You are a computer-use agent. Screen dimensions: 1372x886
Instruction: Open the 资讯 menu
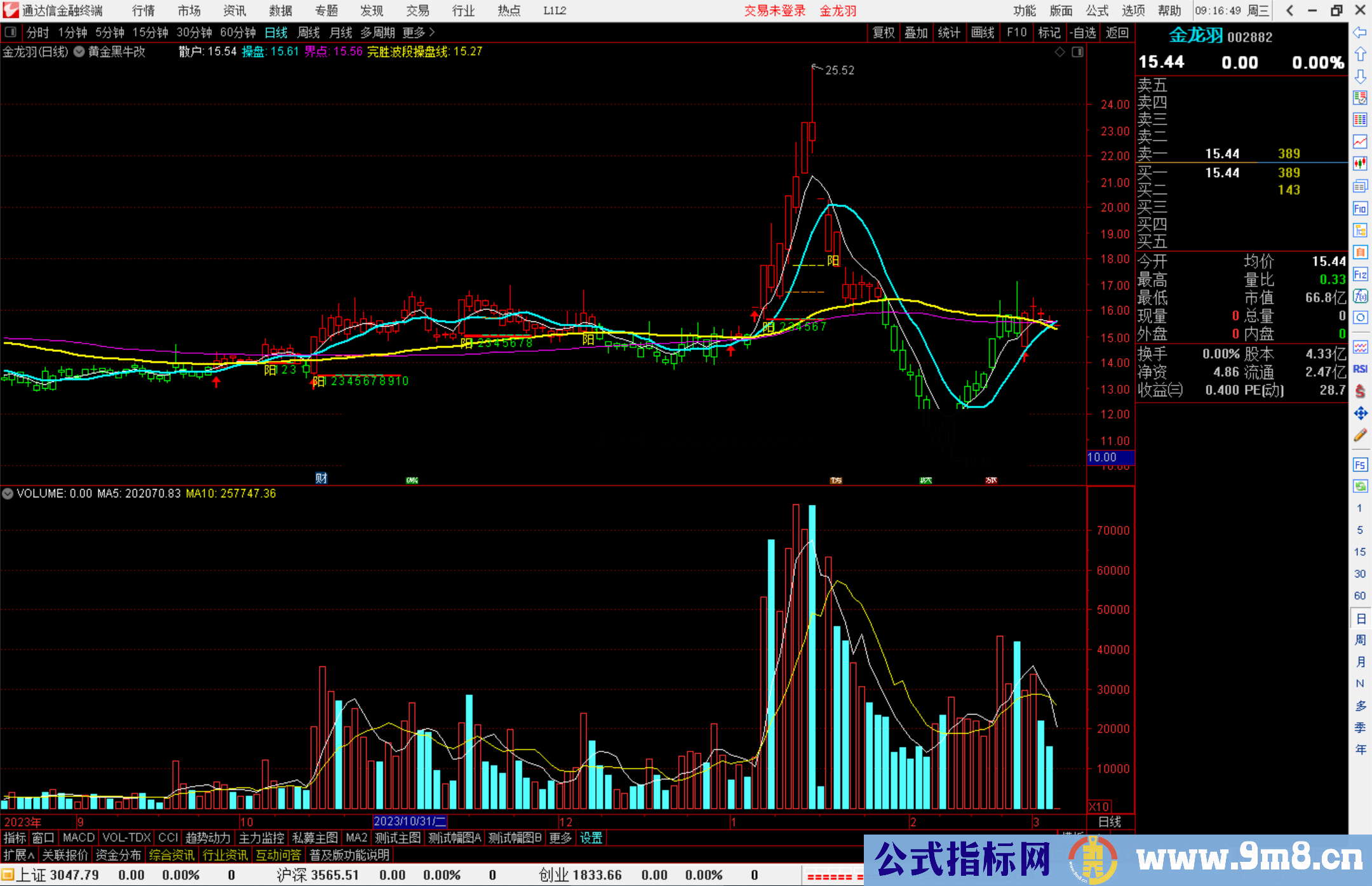(235, 11)
